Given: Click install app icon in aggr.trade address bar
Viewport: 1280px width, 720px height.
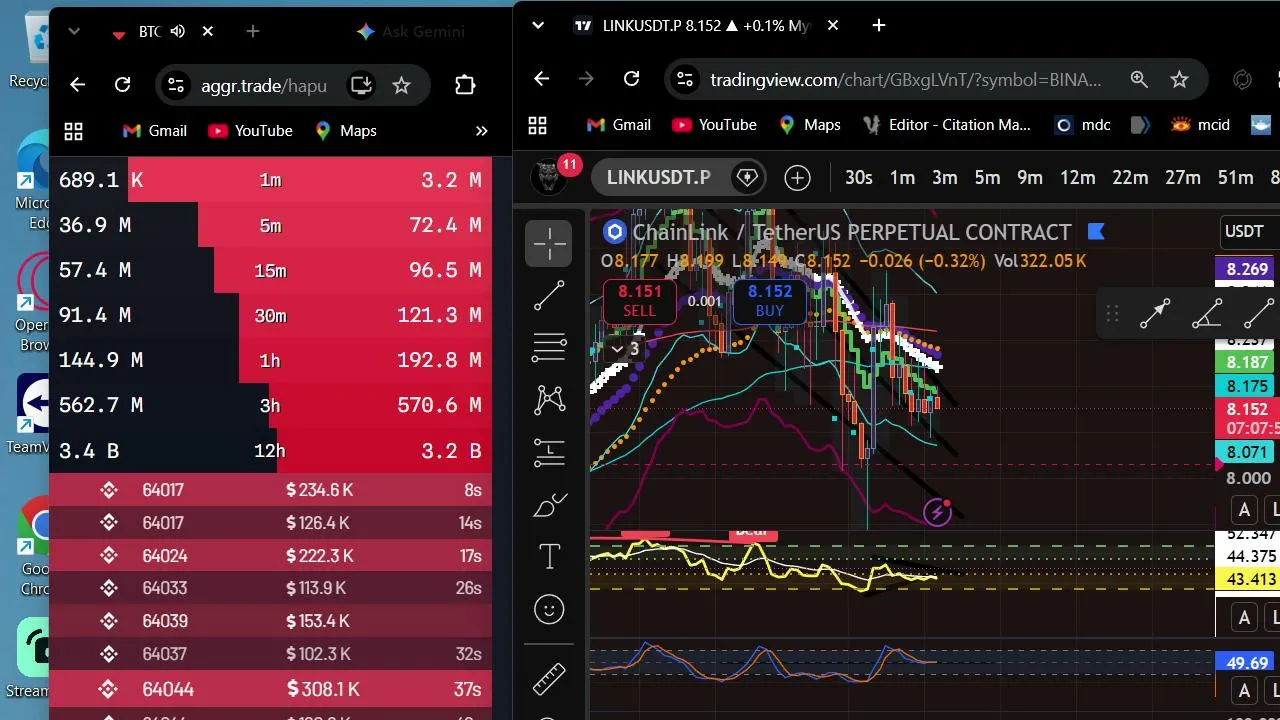Looking at the screenshot, I should 361,86.
